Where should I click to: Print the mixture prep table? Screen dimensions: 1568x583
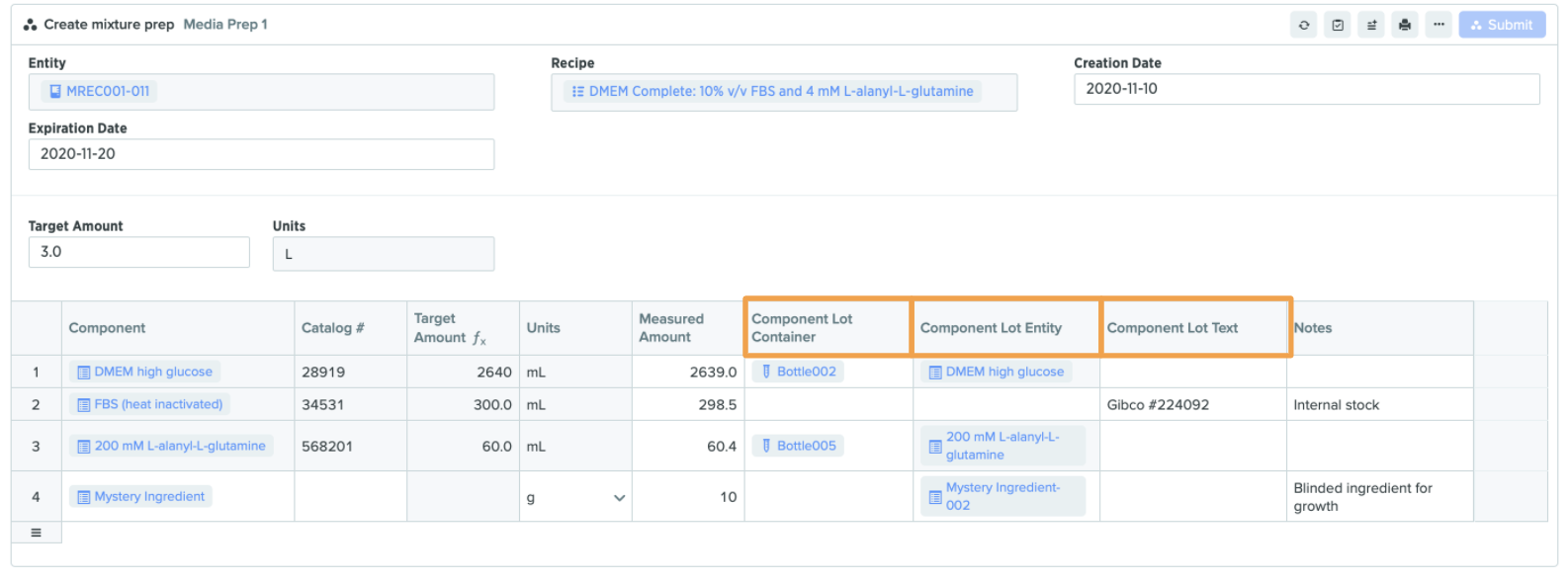click(x=1404, y=25)
